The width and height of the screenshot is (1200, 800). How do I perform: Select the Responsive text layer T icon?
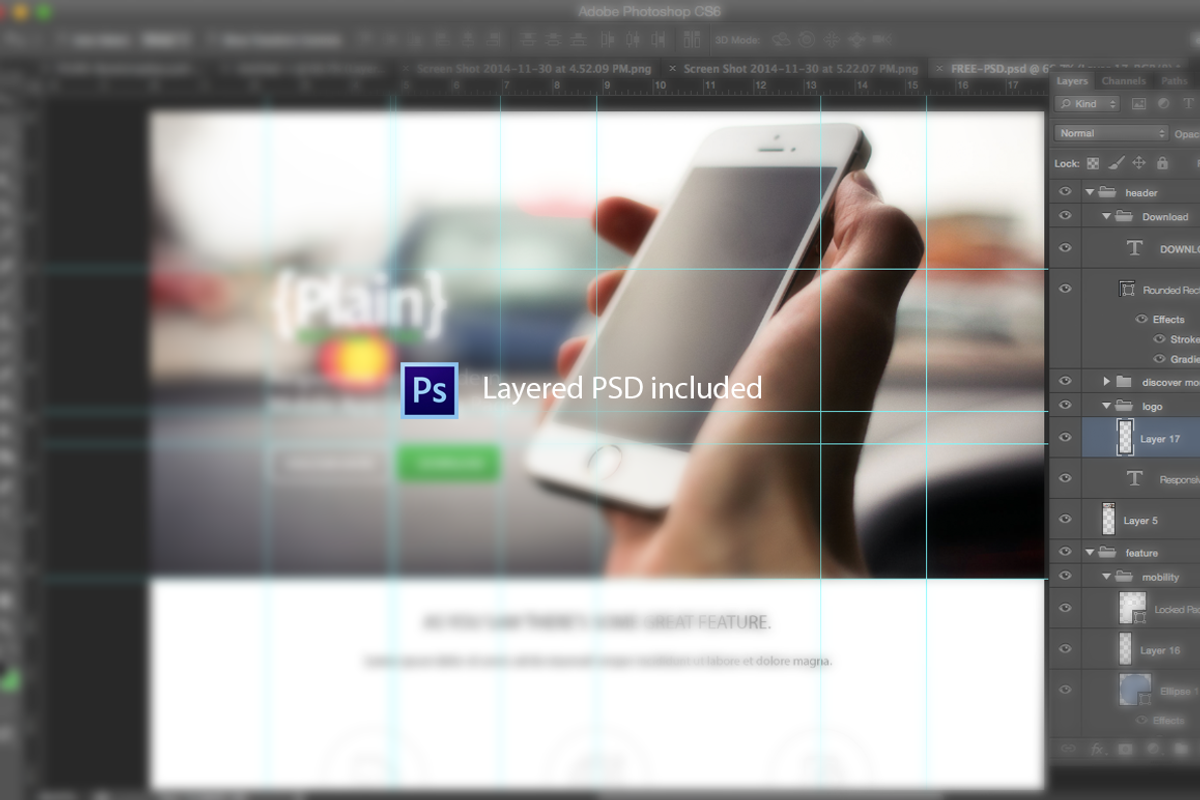tap(1134, 479)
